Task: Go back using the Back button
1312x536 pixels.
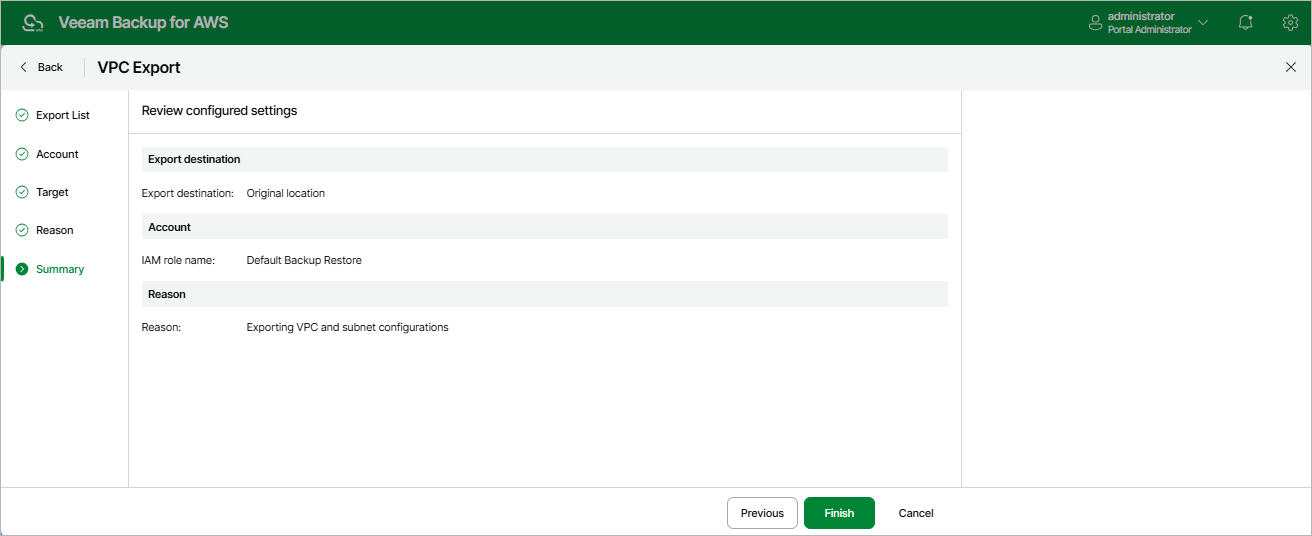Action: pyautogui.click(x=41, y=67)
